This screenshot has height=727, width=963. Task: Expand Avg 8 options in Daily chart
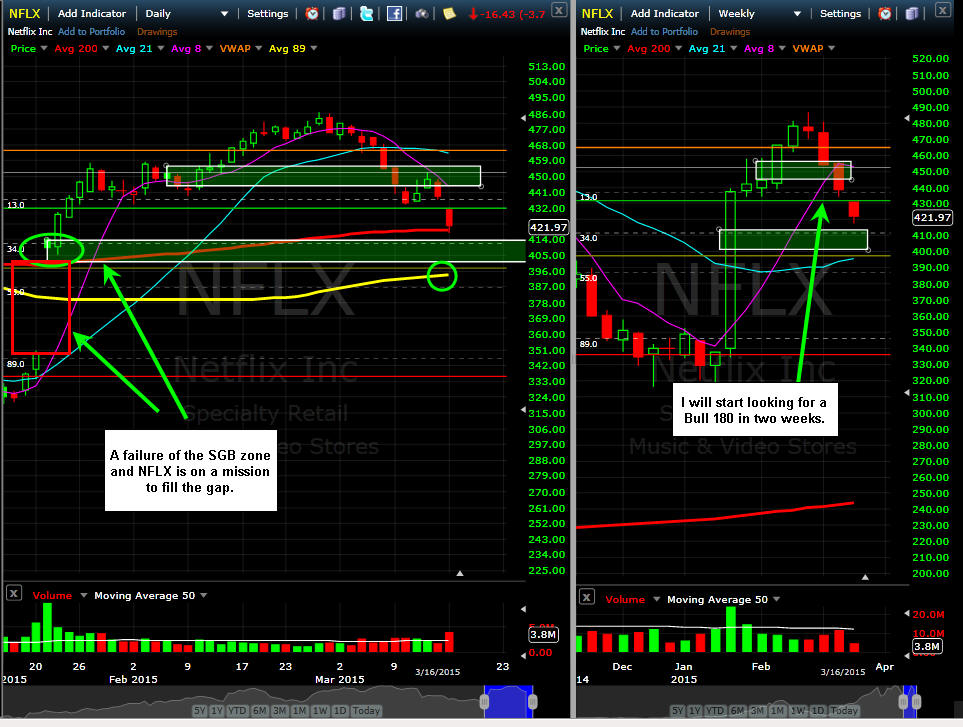tap(209, 49)
